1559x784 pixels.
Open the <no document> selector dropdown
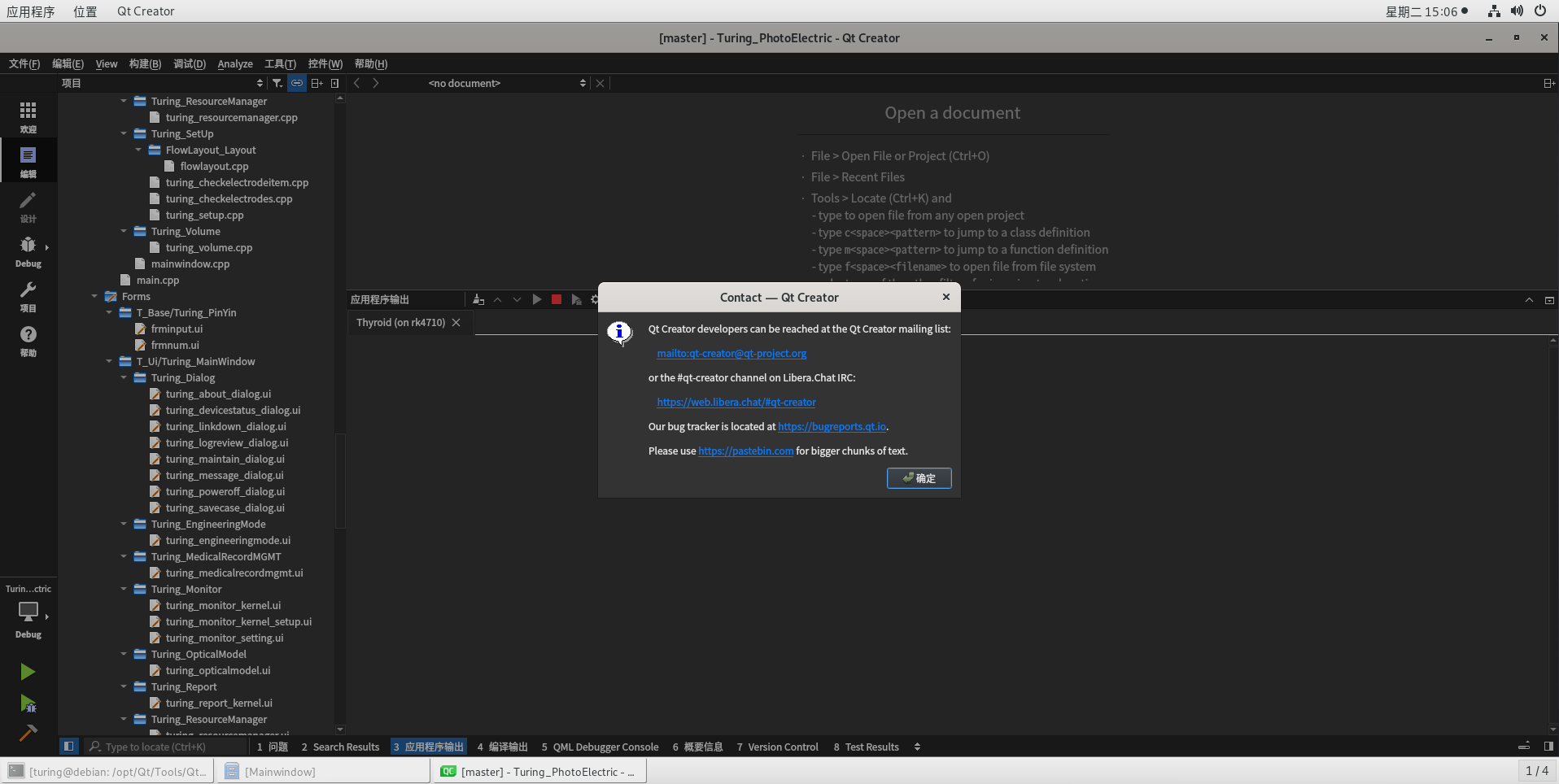click(x=507, y=83)
